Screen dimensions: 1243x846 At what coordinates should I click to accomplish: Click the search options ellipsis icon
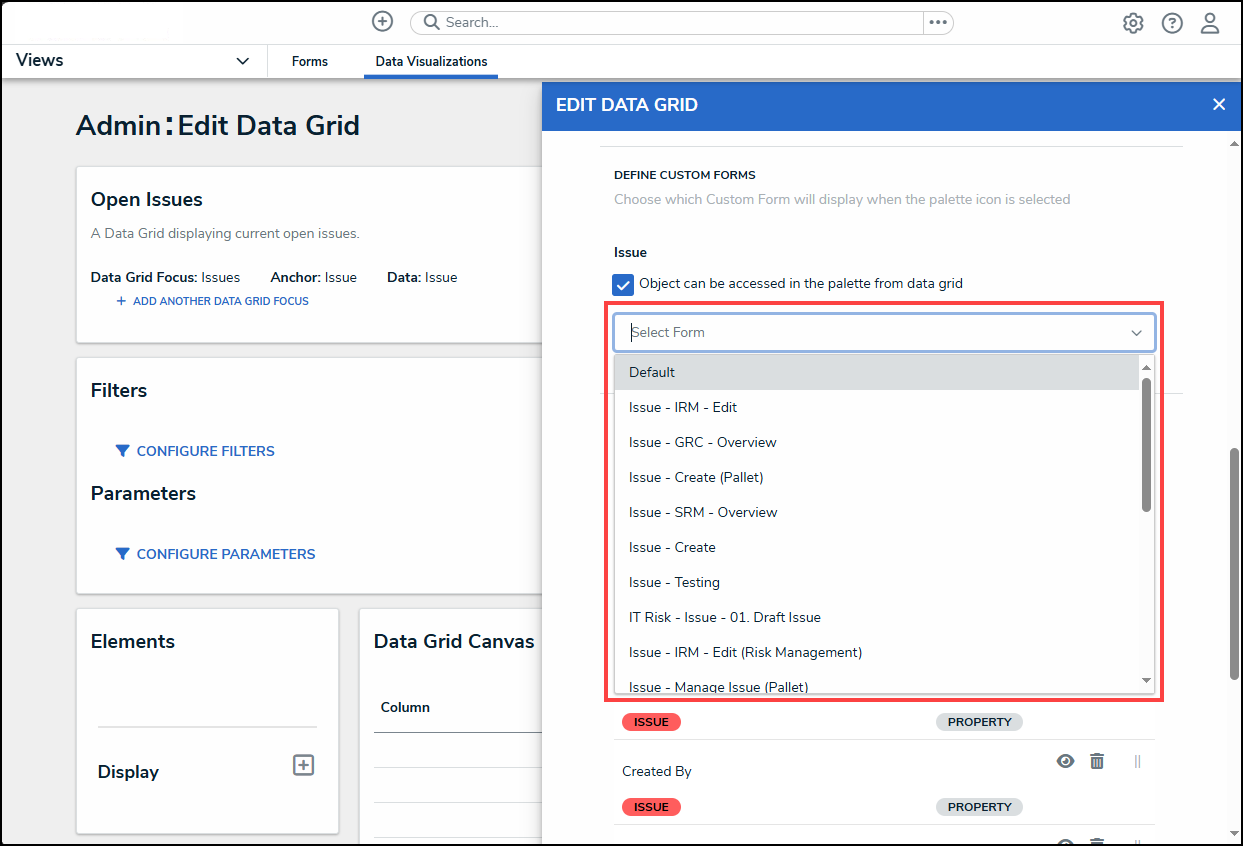937,22
